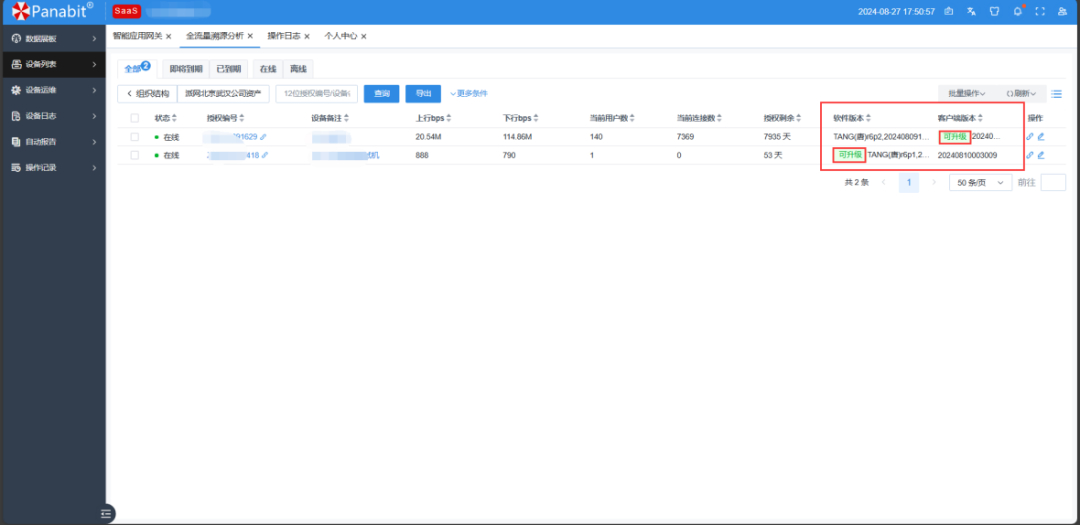Click edit pencil icon in the 53 天 row
Screen dimensions: 1080x525
pyautogui.click(x=1041, y=155)
